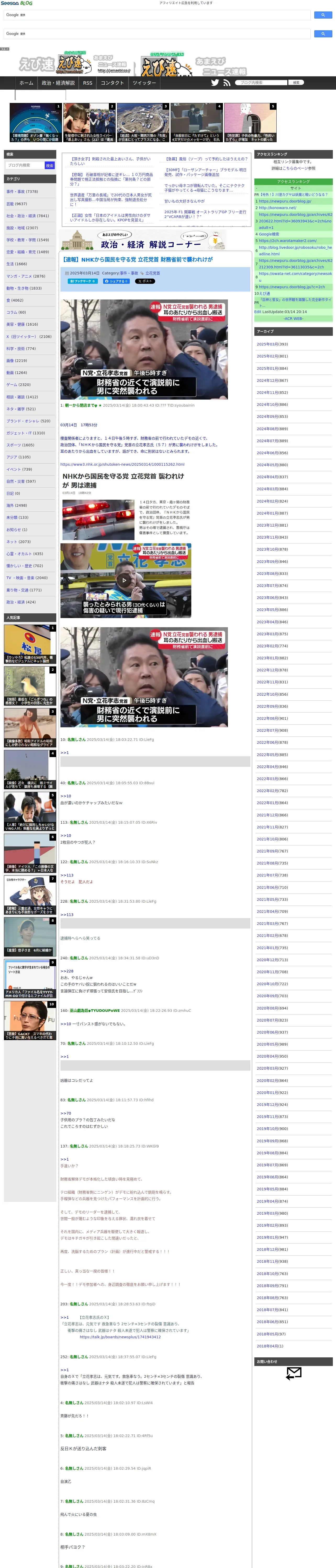Play the embedded news video
The width and height of the screenshot is (336, 1568).
tap(124, 580)
